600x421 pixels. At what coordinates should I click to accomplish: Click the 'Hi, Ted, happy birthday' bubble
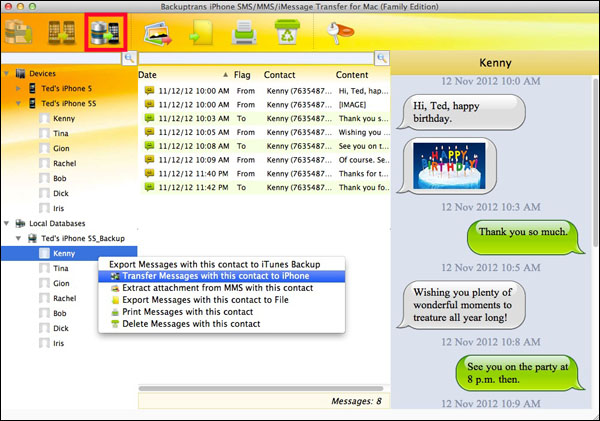(x=461, y=112)
